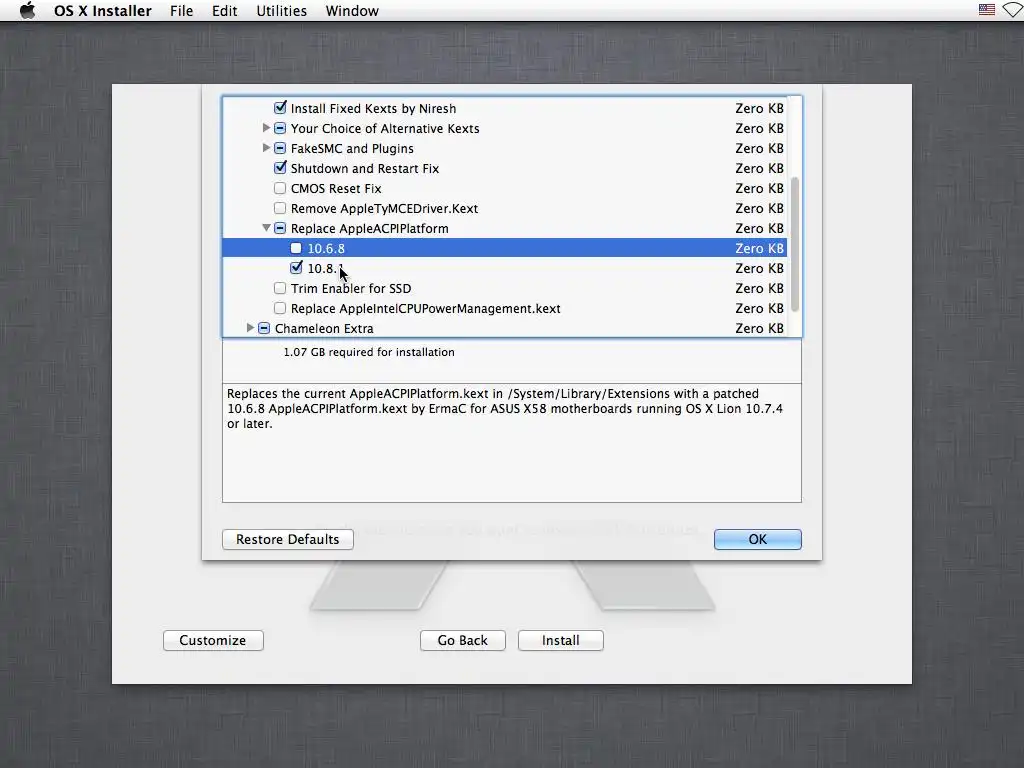Open the OS X Installer menu
1024x768 pixels.
point(103,10)
